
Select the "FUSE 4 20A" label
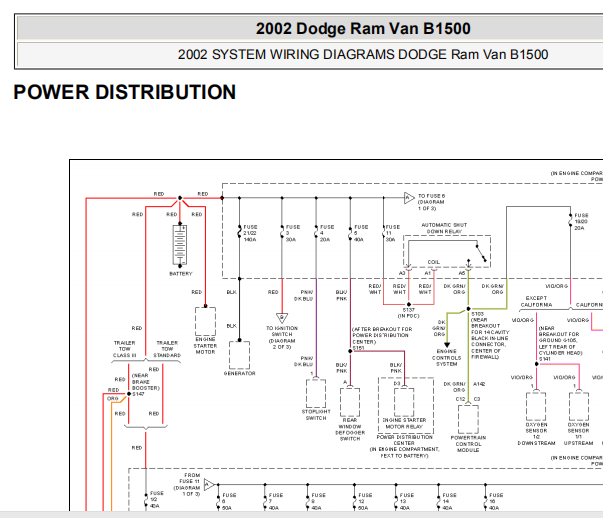pyautogui.click(x=327, y=233)
